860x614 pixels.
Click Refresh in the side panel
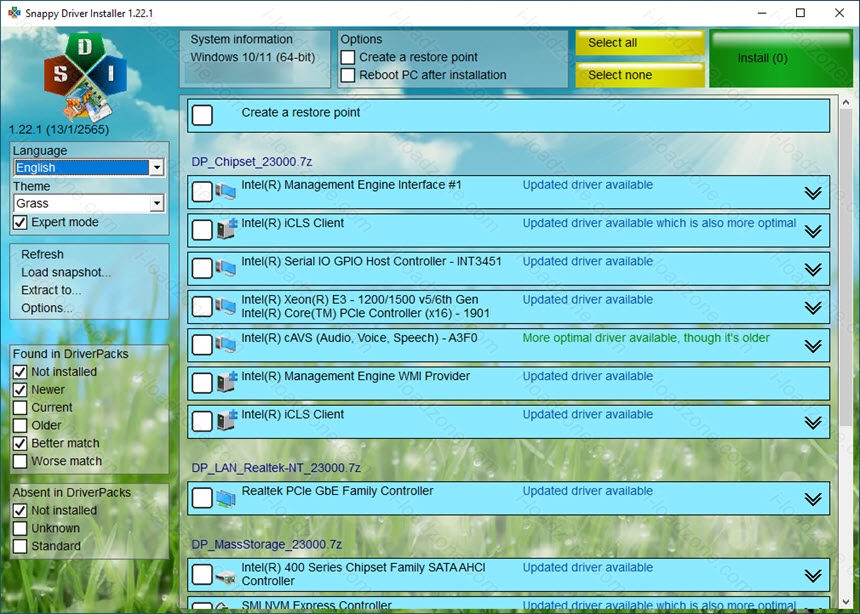point(42,255)
